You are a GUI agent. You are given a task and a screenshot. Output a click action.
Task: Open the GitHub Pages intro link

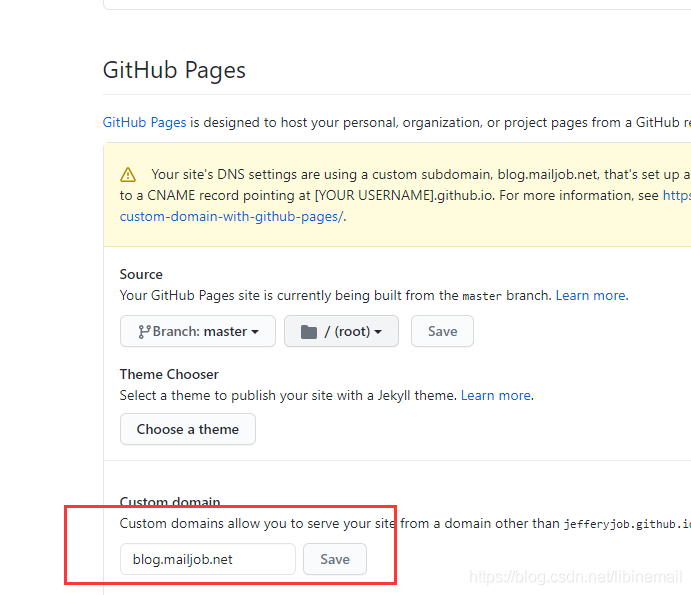coord(145,122)
